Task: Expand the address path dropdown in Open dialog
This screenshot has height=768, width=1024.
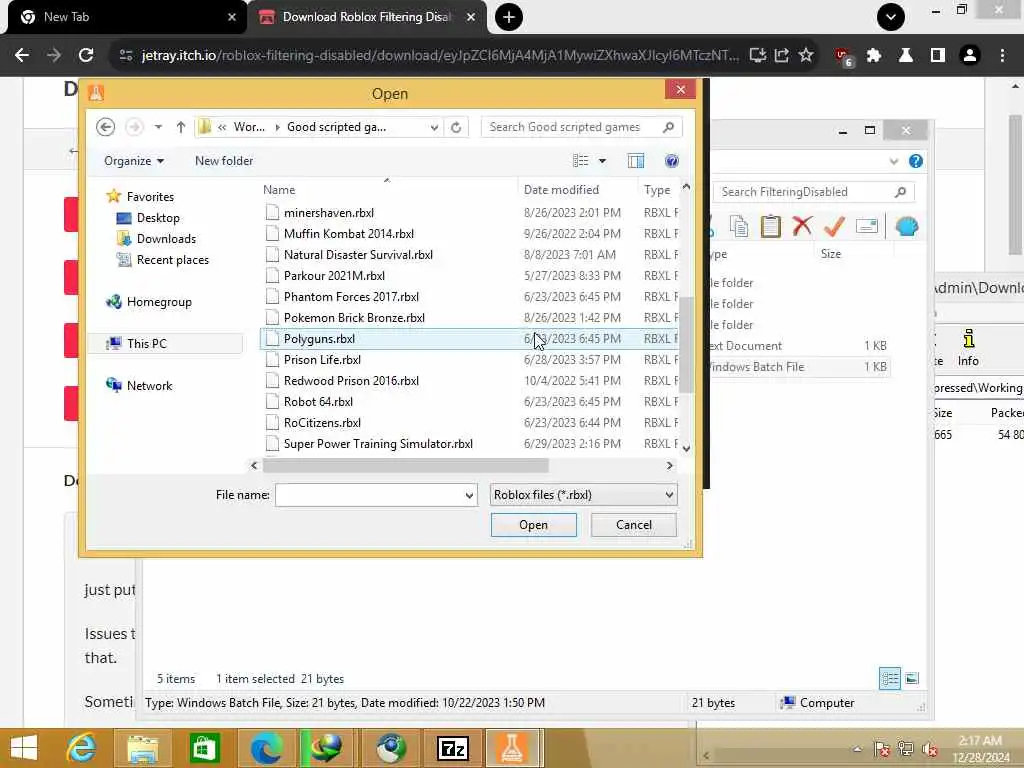Action: tap(434, 127)
